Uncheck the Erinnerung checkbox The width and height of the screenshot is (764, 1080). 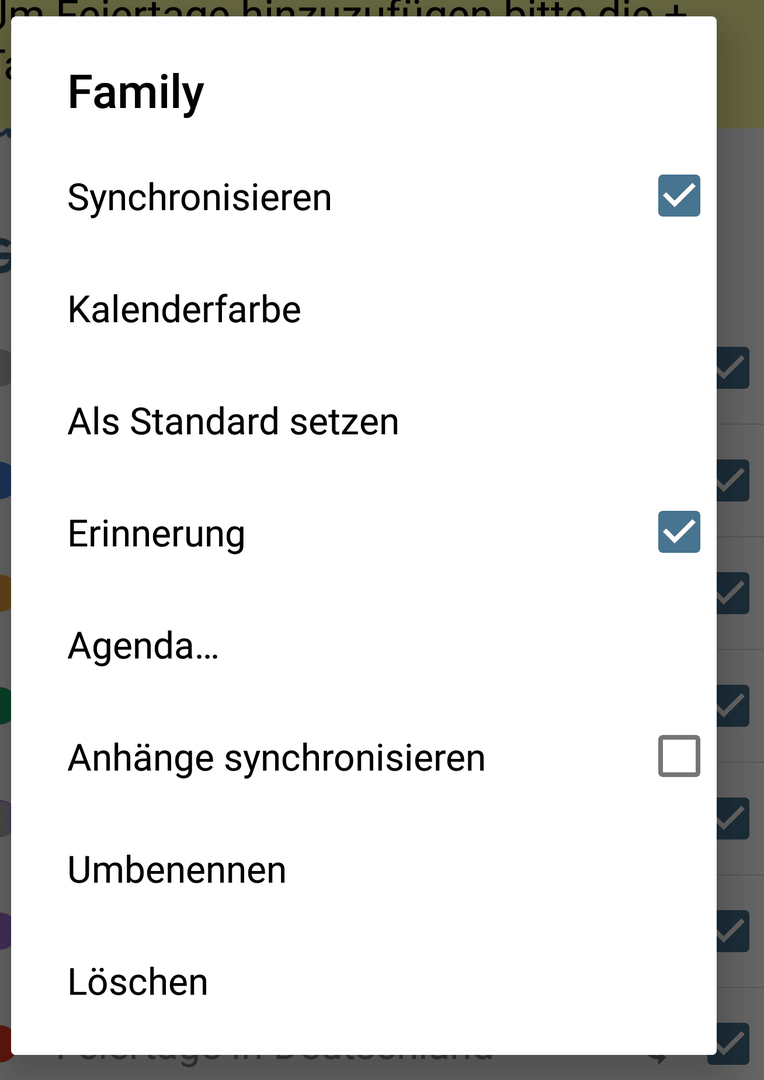point(679,532)
